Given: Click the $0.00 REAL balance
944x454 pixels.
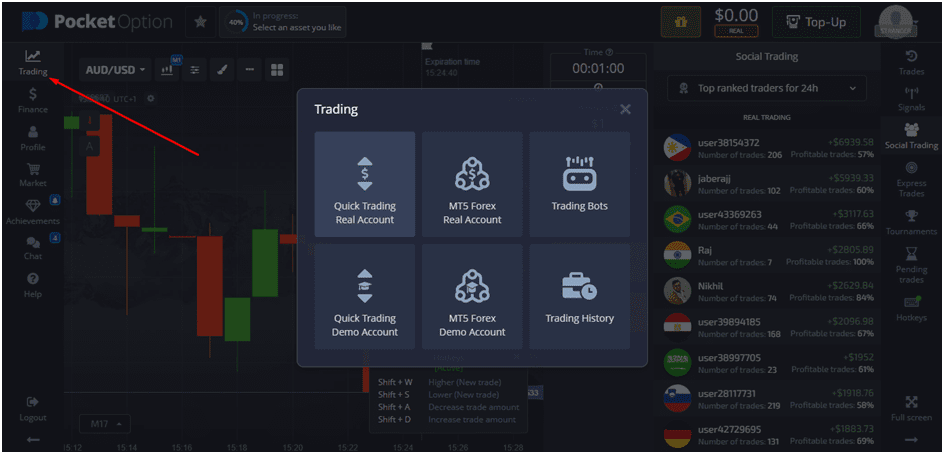Looking at the screenshot, I should pos(736,22).
